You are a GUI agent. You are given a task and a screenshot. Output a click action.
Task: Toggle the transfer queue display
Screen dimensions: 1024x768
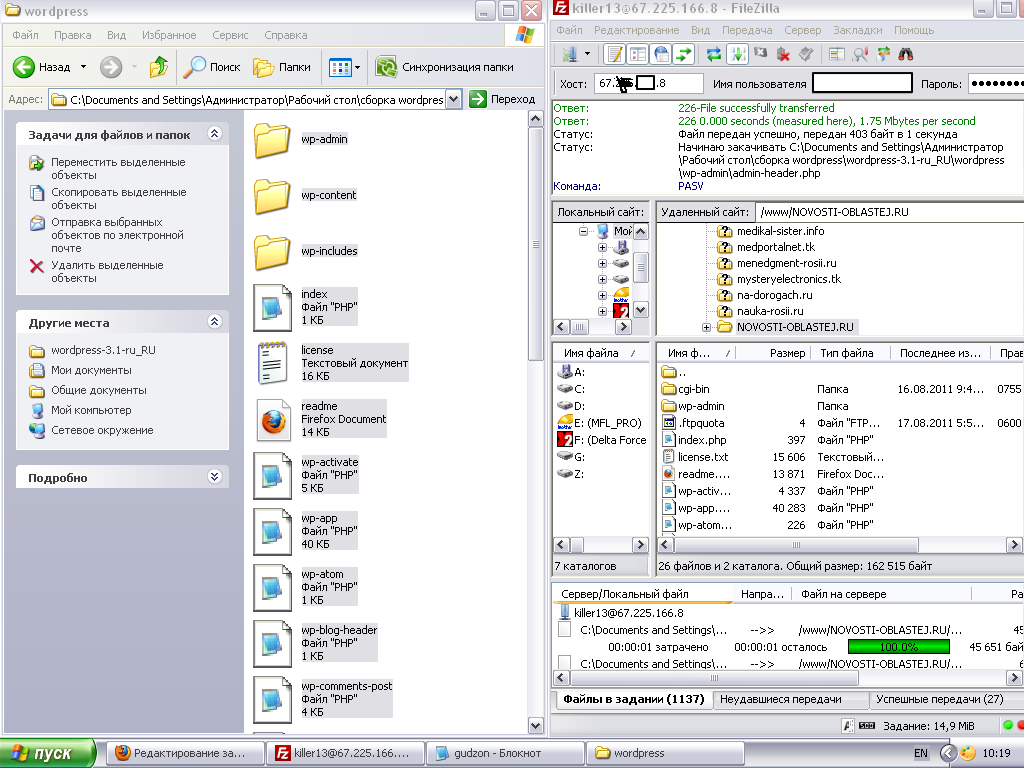(x=684, y=54)
